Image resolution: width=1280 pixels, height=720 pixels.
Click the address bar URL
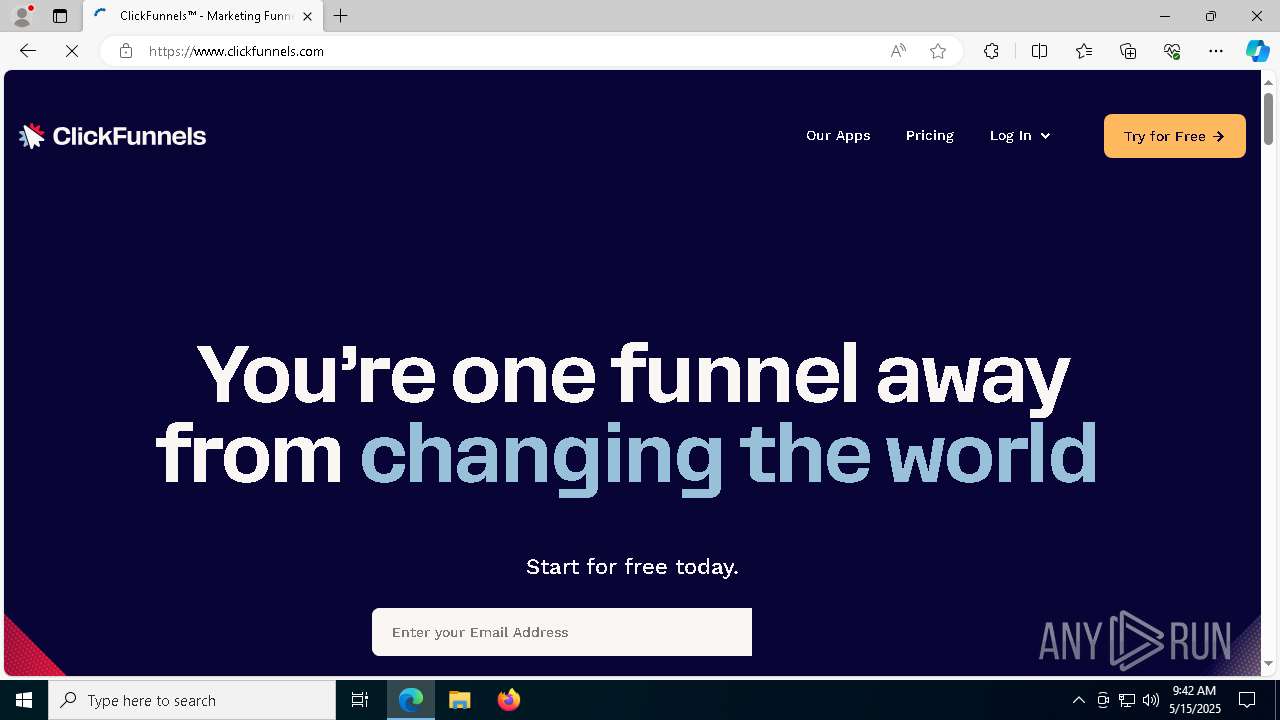(x=236, y=51)
